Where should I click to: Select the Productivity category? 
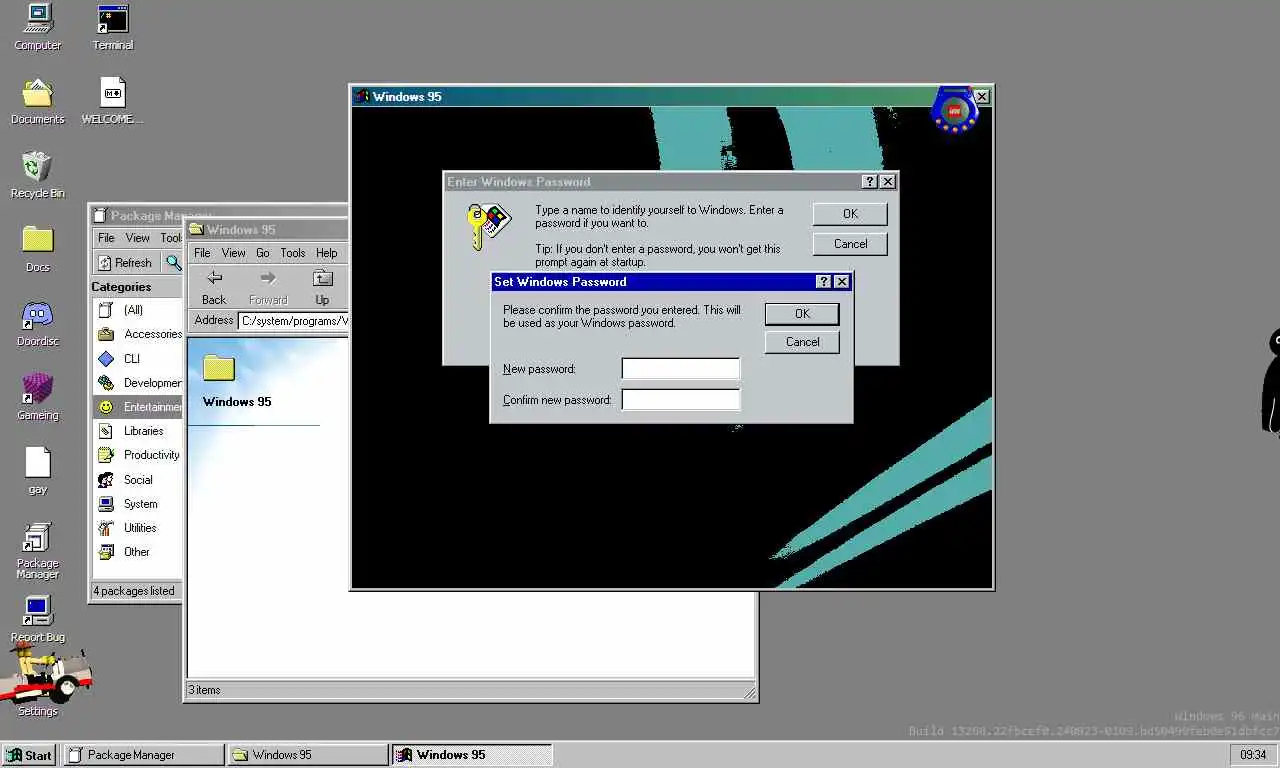click(x=137, y=455)
